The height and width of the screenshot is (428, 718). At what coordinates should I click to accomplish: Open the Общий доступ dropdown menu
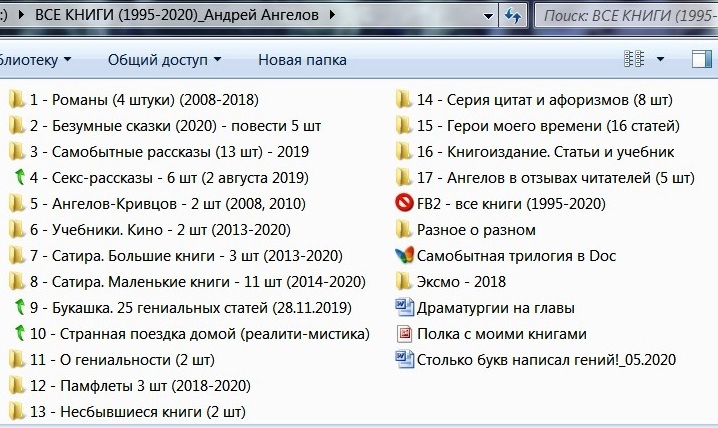pyautogui.click(x=164, y=60)
